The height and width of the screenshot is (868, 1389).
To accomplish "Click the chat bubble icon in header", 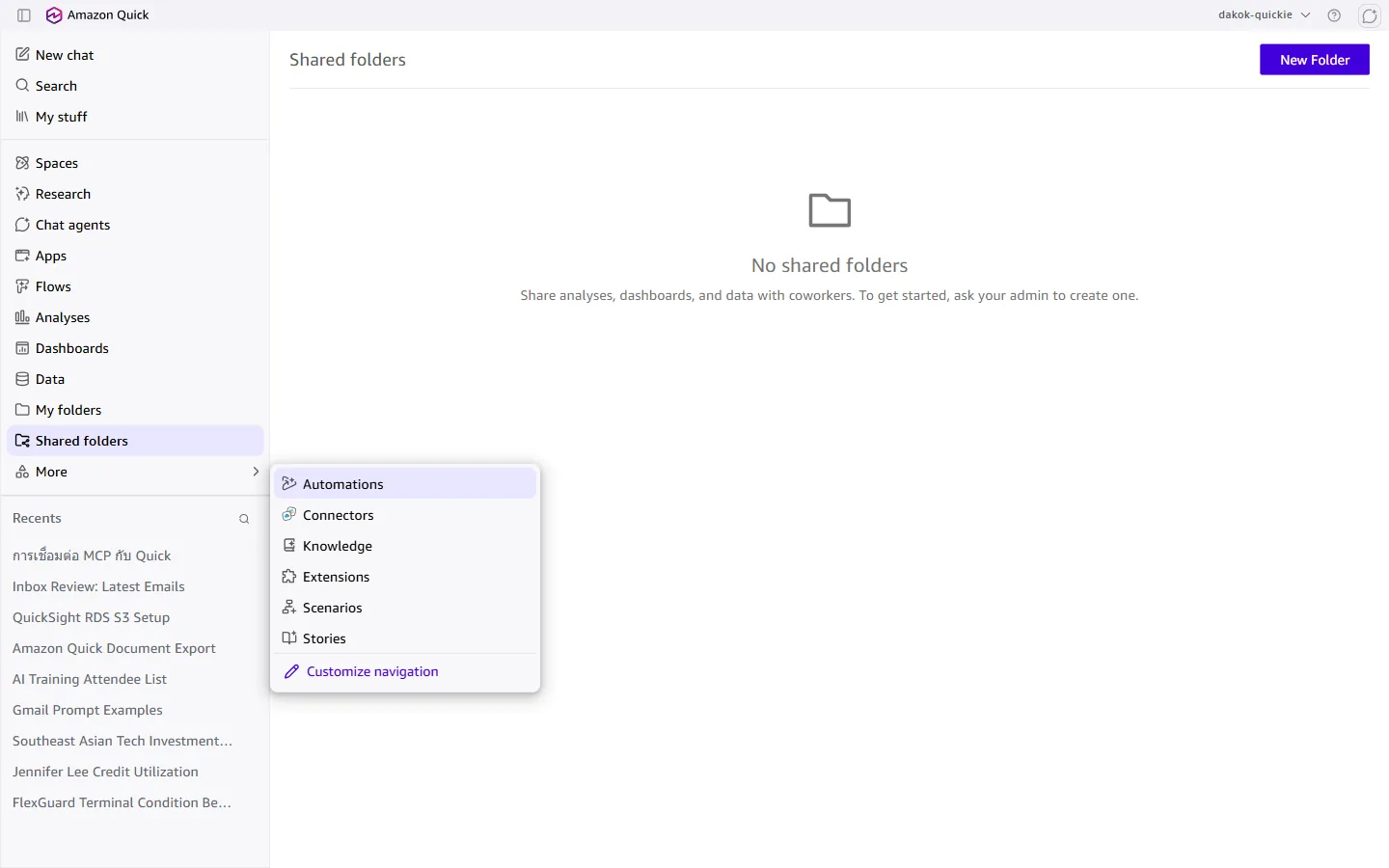I will point(1370,15).
